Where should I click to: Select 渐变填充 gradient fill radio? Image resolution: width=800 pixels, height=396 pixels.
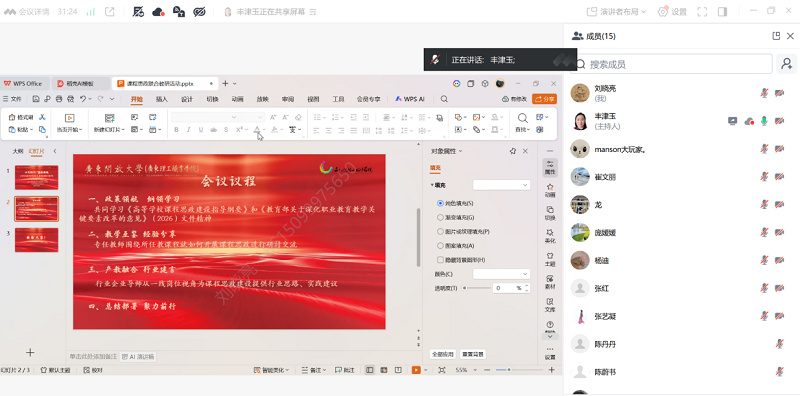coord(440,217)
